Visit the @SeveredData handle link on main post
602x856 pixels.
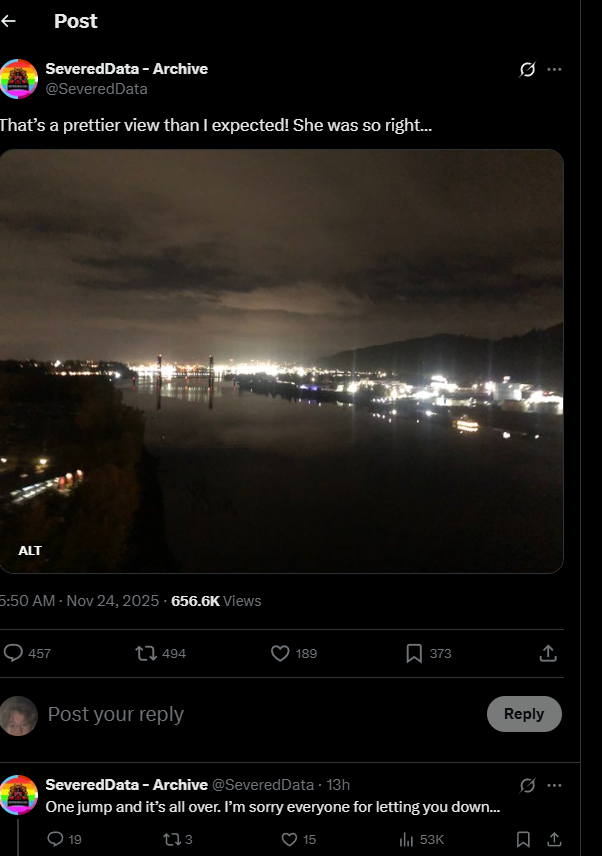pos(97,89)
